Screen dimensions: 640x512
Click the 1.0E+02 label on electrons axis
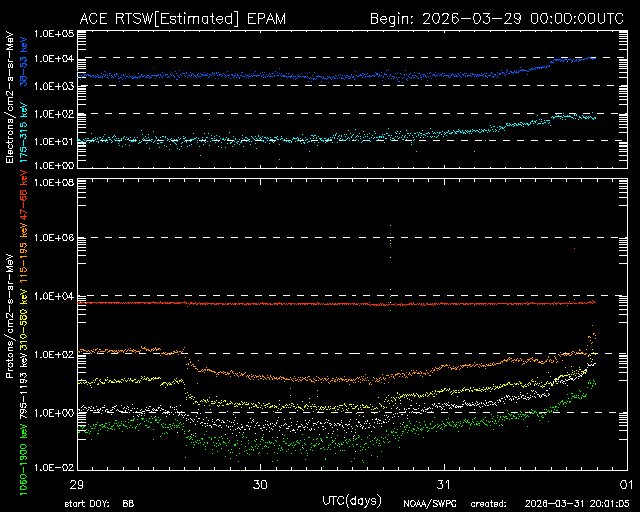click(x=54, y=114)
